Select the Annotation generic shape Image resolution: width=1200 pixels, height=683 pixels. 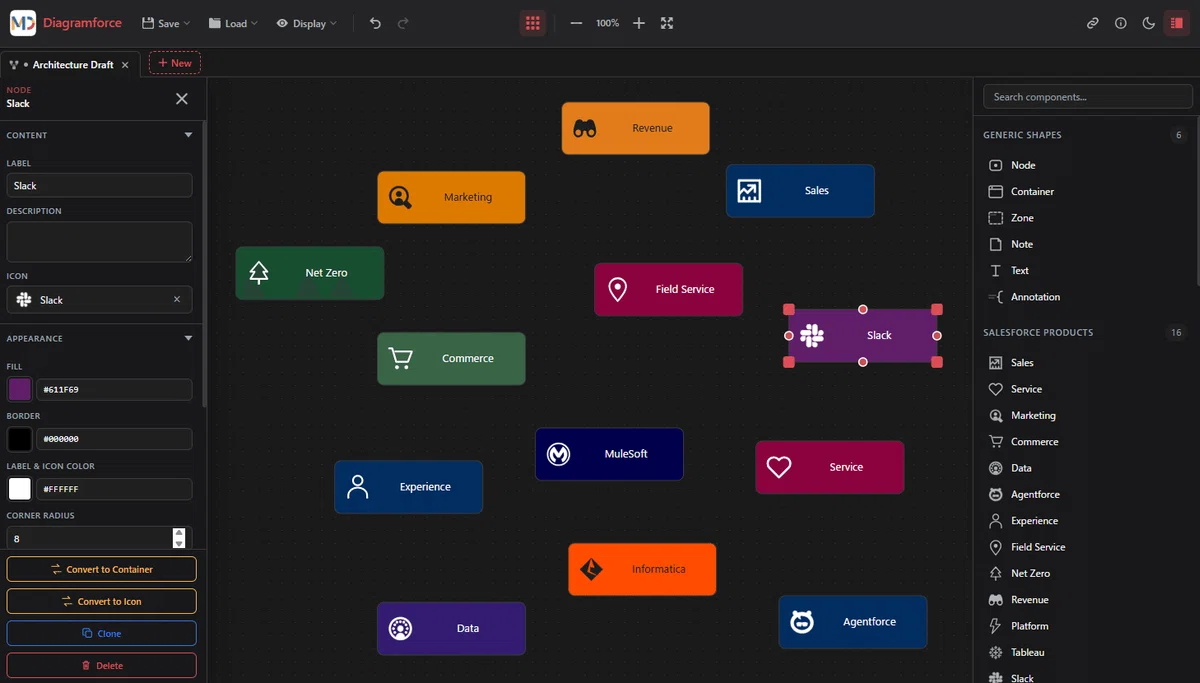[x=1088, y=297]
